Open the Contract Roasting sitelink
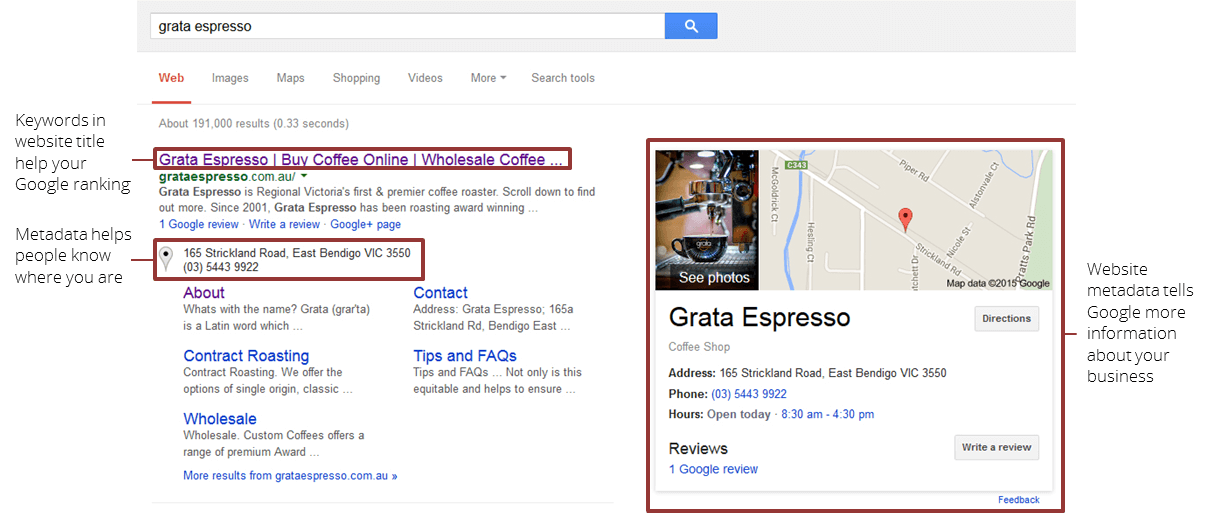 pyautogui.click(x=246, y=356)
